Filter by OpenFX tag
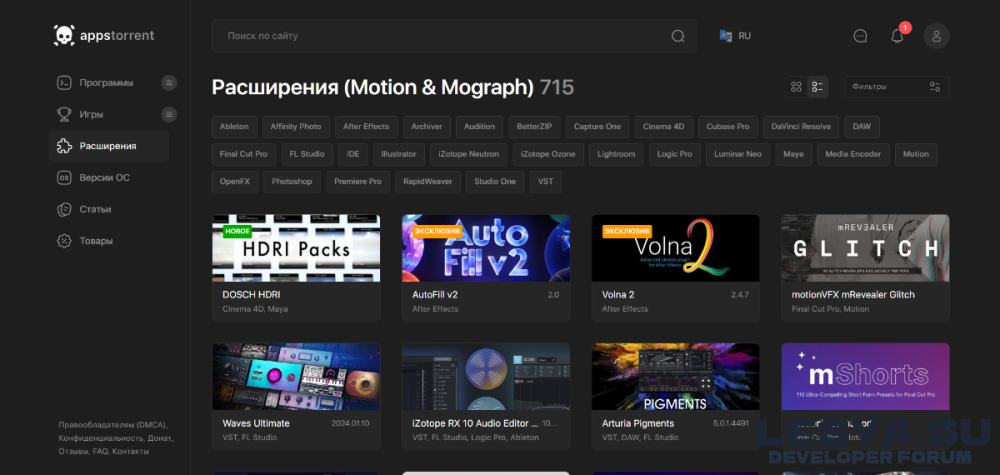Screen dimensions: 1000x475 (x=235, y=182)
